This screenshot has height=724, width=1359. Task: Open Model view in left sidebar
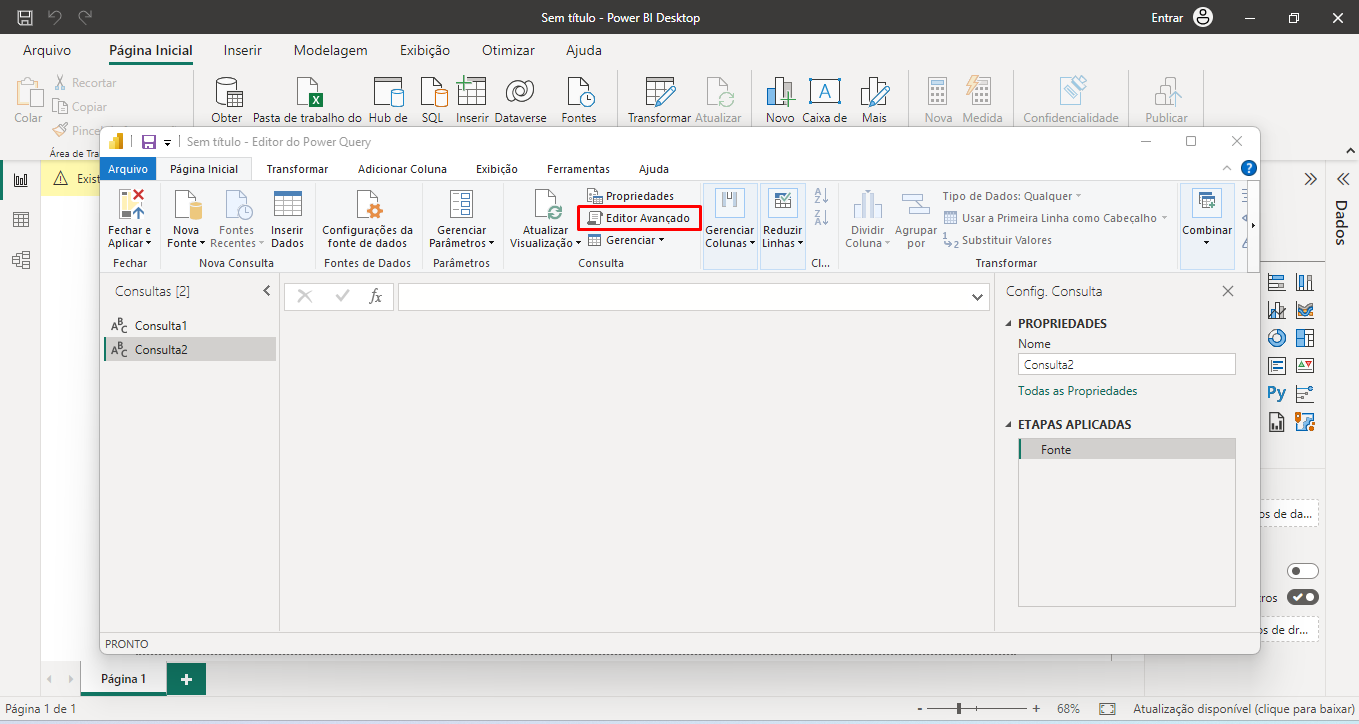[x=20, y=260]
